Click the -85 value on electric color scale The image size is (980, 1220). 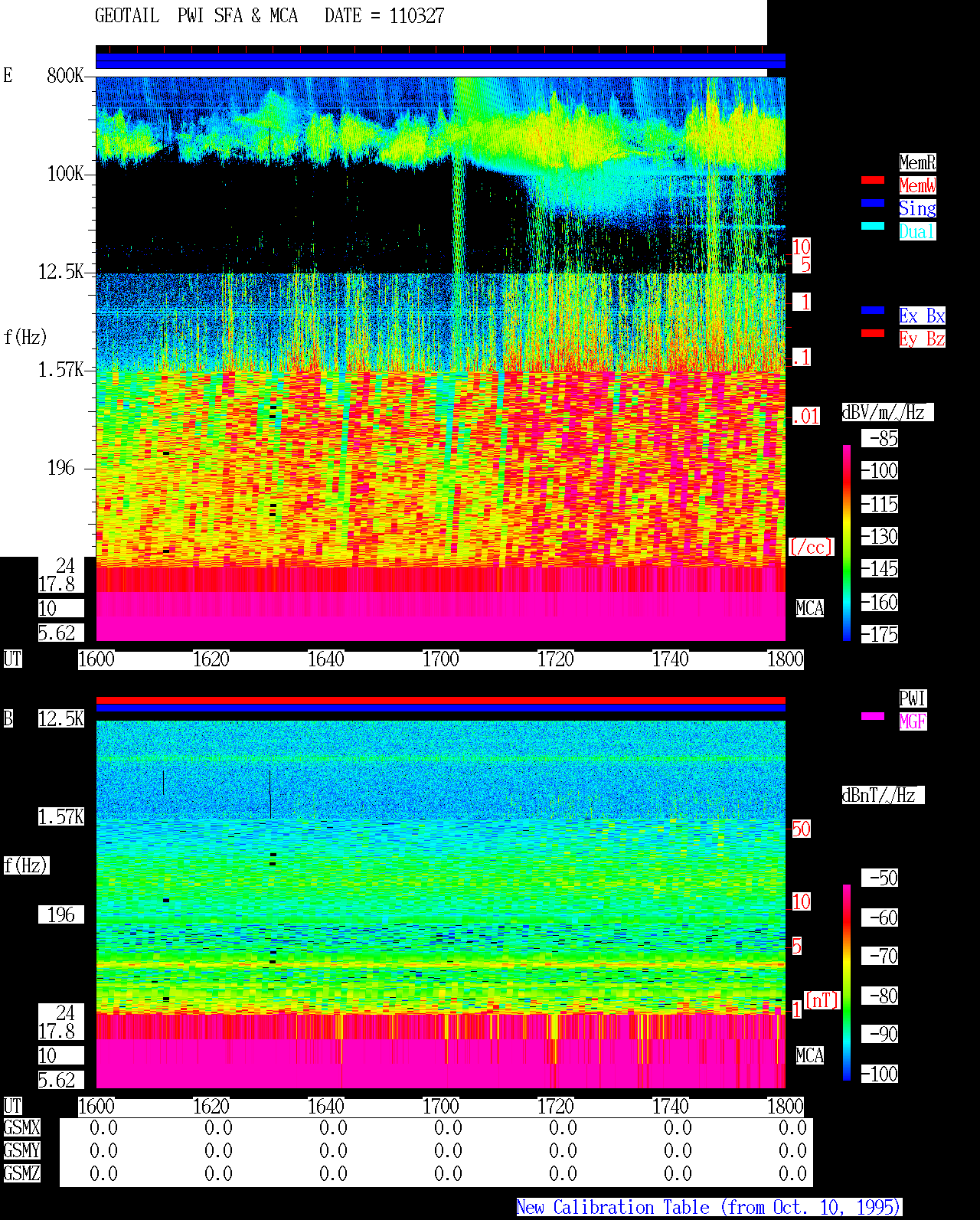click(884, 439)
